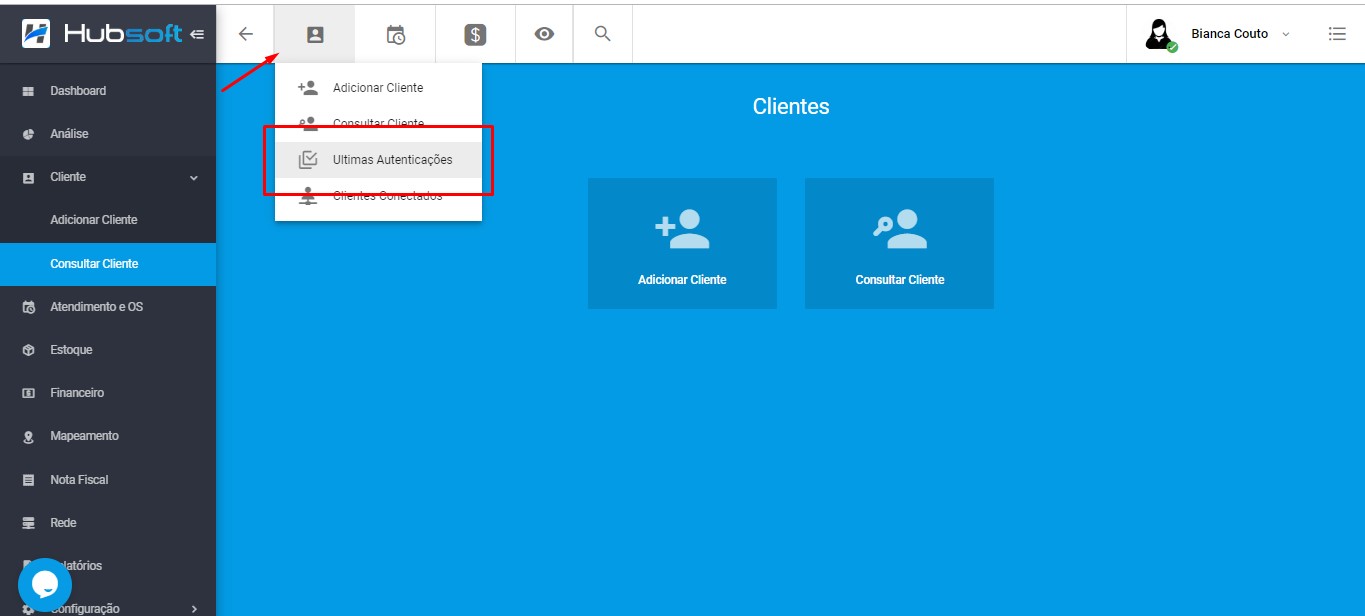Open the list icon at top right
The image size is (1365, 616).
tap(1337, 34)
